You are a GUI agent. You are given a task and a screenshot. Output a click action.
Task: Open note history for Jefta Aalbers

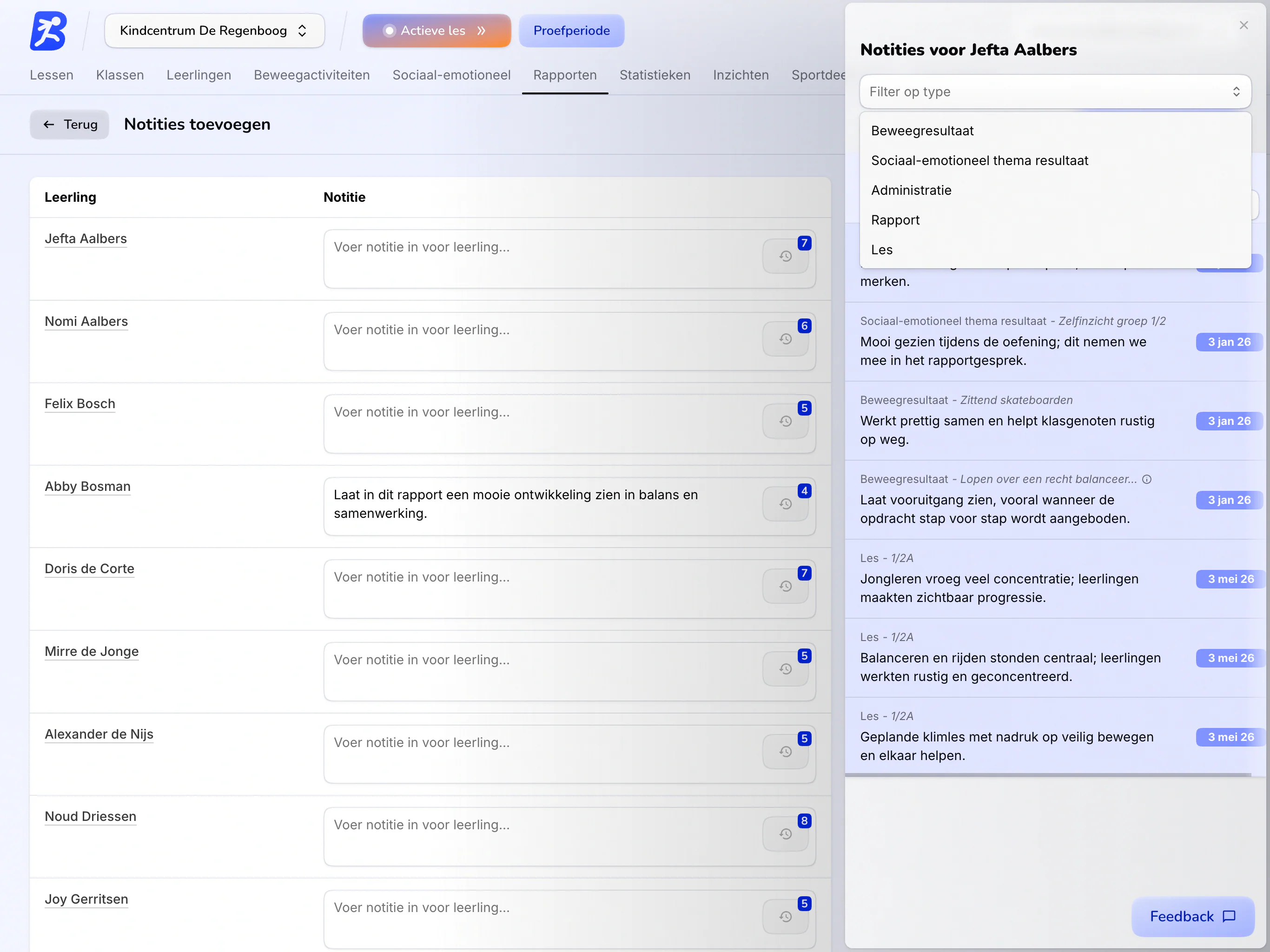click(786, 257)
